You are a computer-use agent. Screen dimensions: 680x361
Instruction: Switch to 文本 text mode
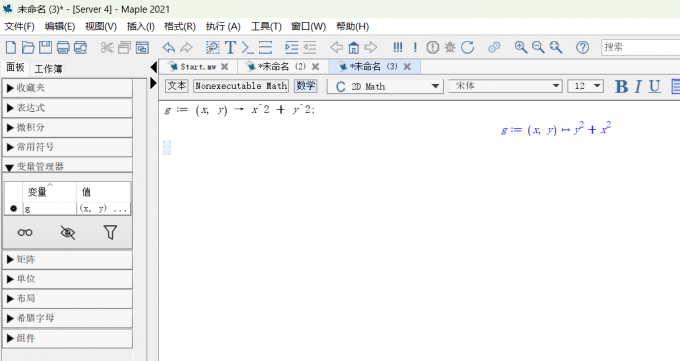177,85
